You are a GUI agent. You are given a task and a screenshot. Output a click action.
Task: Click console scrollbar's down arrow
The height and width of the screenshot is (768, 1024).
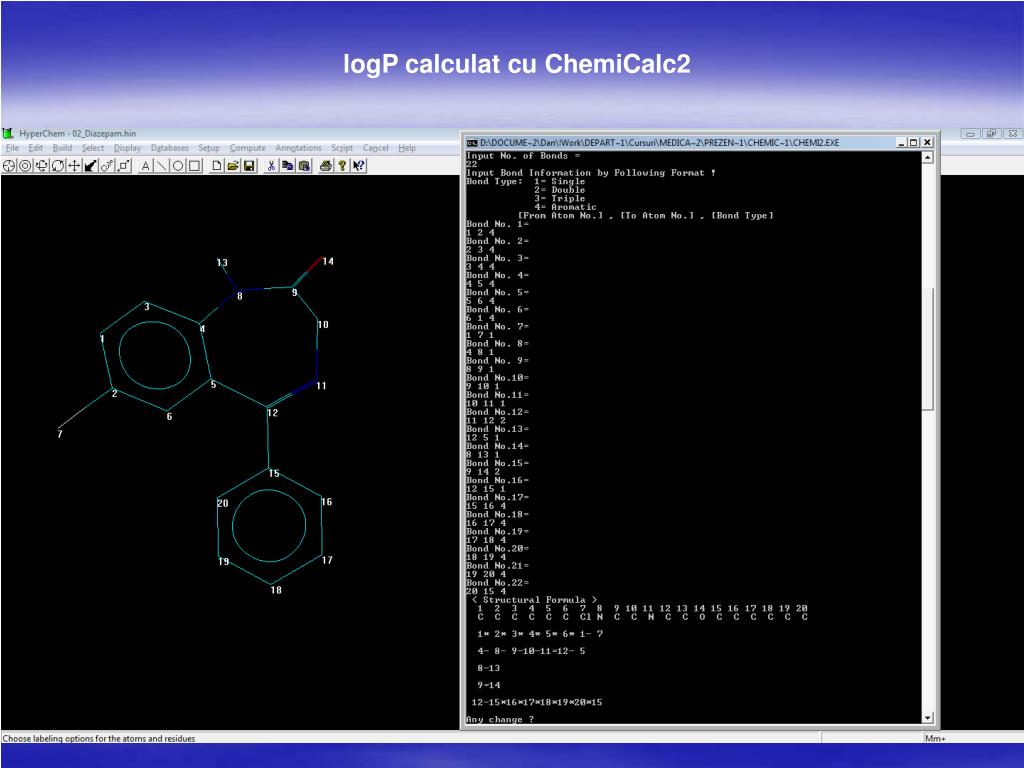pyautogui.click(x=927, y=718)
